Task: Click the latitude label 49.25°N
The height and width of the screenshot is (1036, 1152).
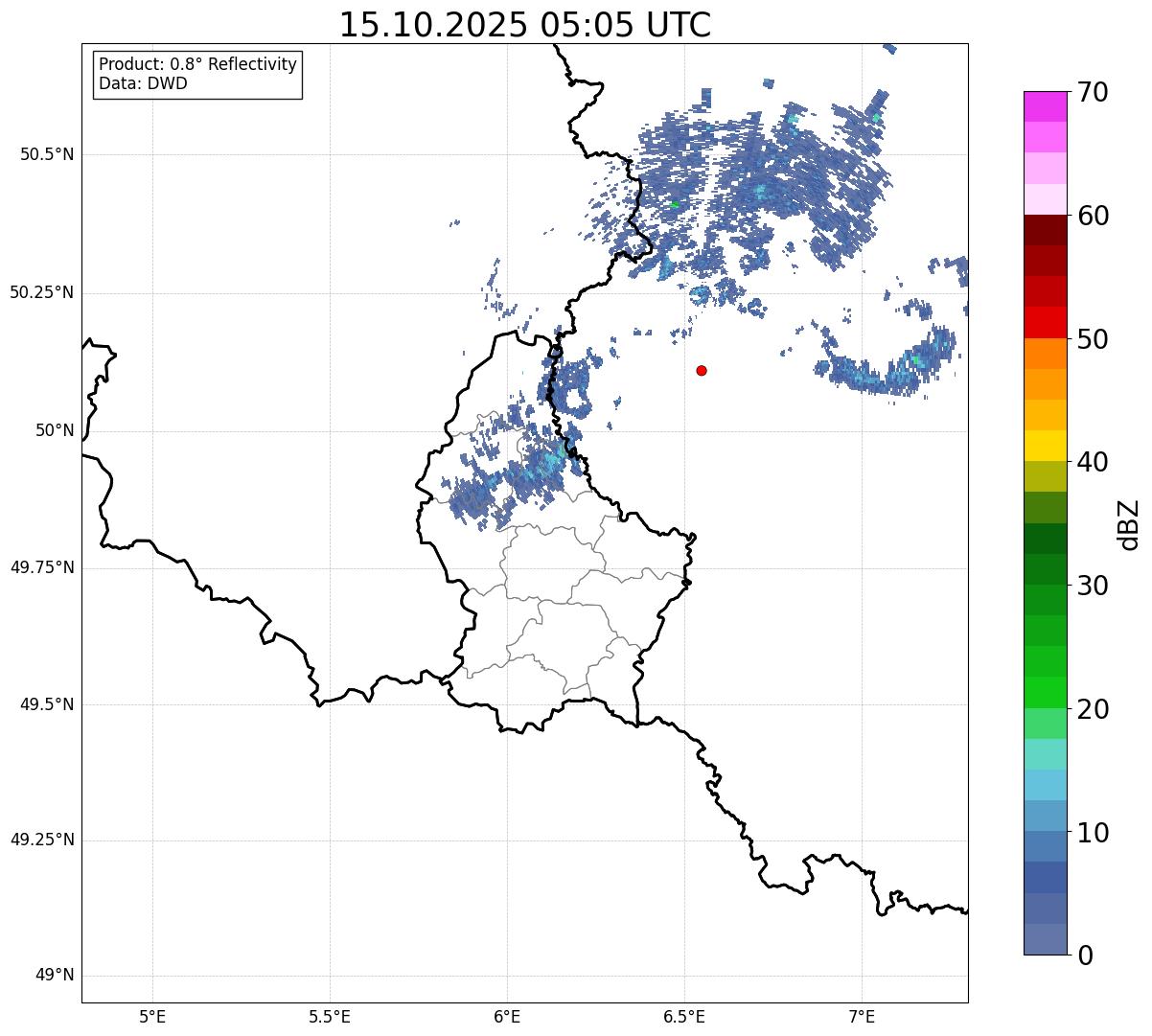Action: [x=42, y=840]
